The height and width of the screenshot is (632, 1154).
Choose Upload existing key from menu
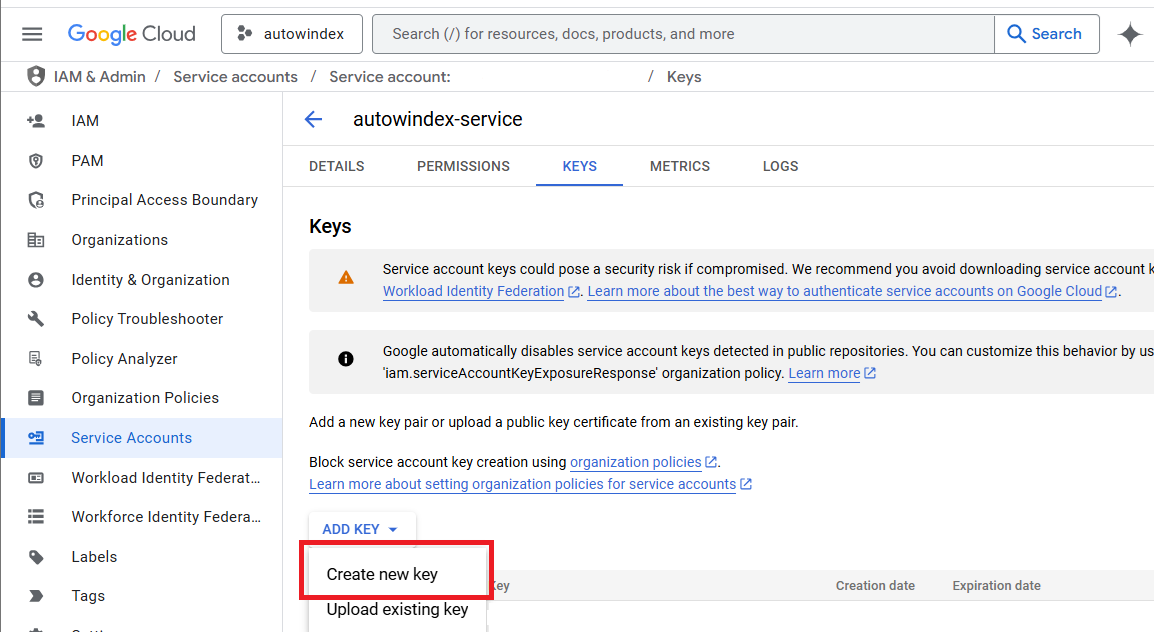click(x=397, y=609)
